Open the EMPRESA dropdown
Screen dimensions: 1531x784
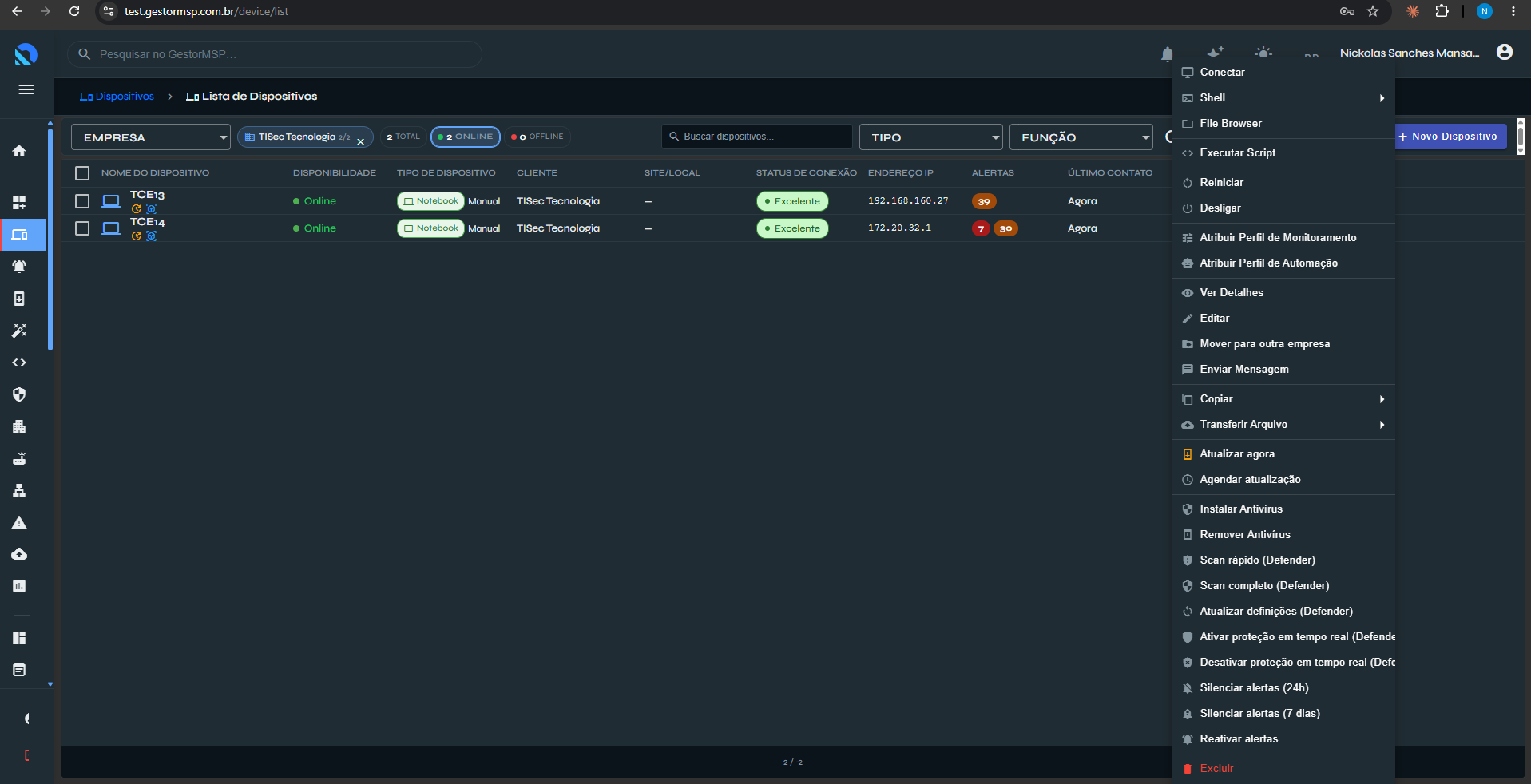[x=151, y=137]
